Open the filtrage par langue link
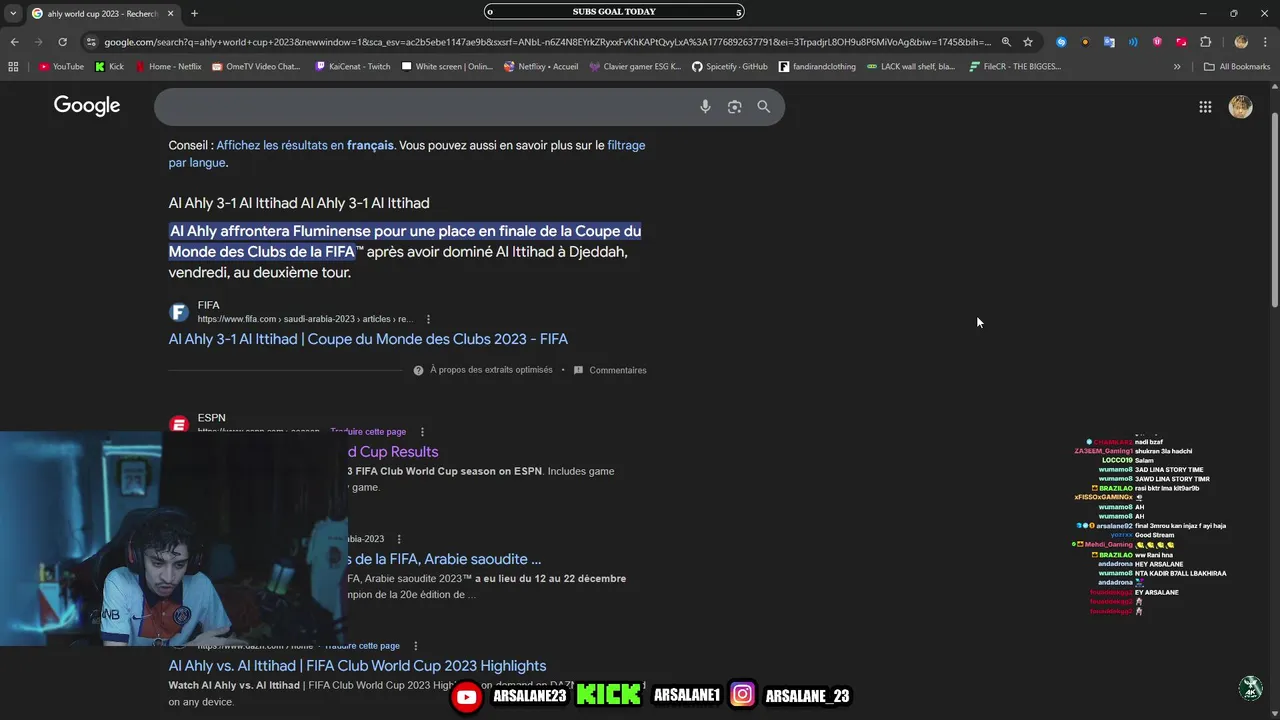The width and height of the screenshot is (1280, 720). (407, 154)
